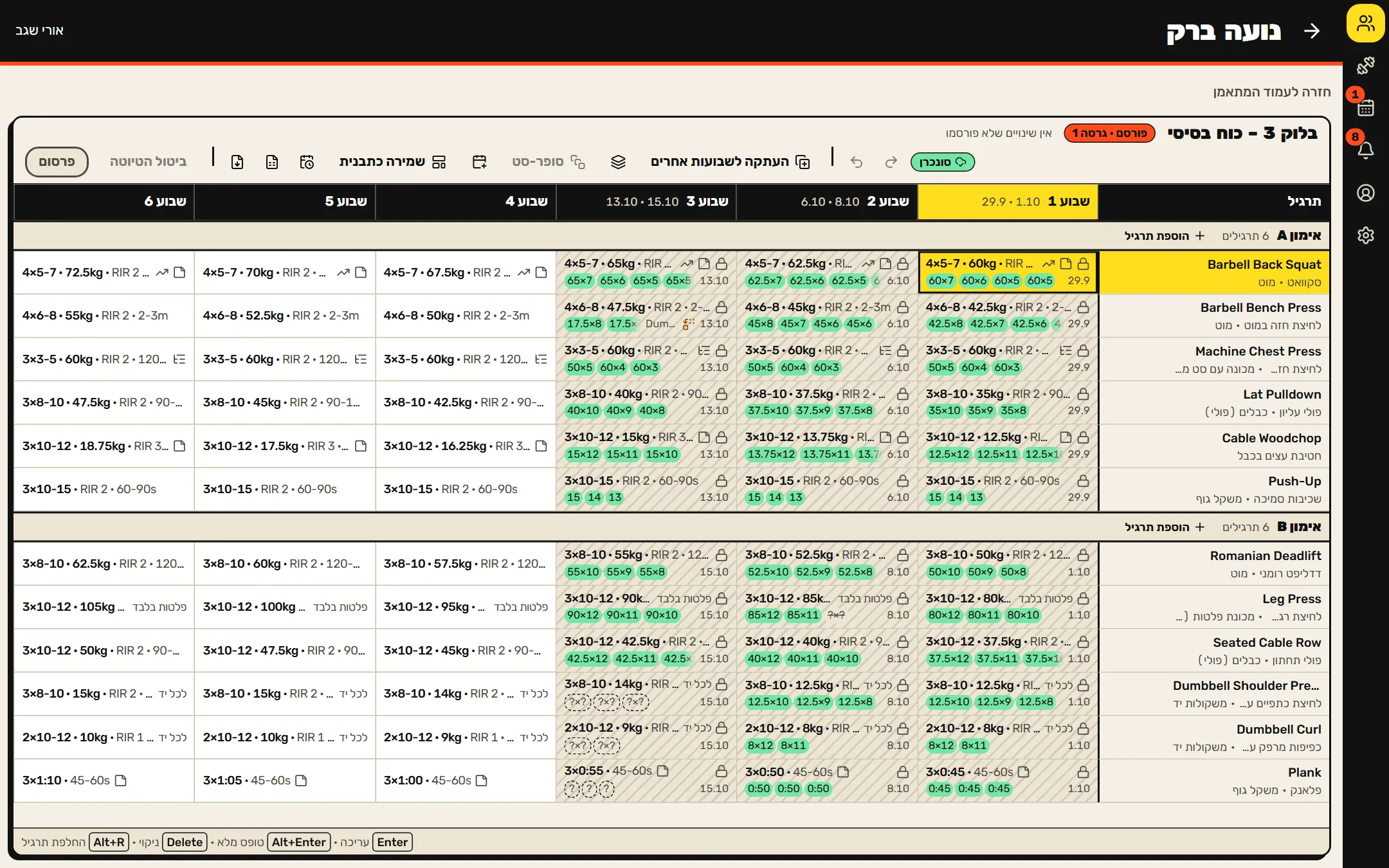Toggle lock on Barbell Bench Press week 2
The width and height of the screenshot is (1389, 868).
point(903,307)
